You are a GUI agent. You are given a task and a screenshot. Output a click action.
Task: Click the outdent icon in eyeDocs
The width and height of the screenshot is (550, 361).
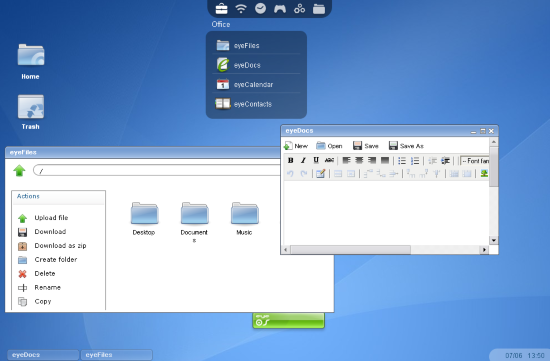[432, 161]
